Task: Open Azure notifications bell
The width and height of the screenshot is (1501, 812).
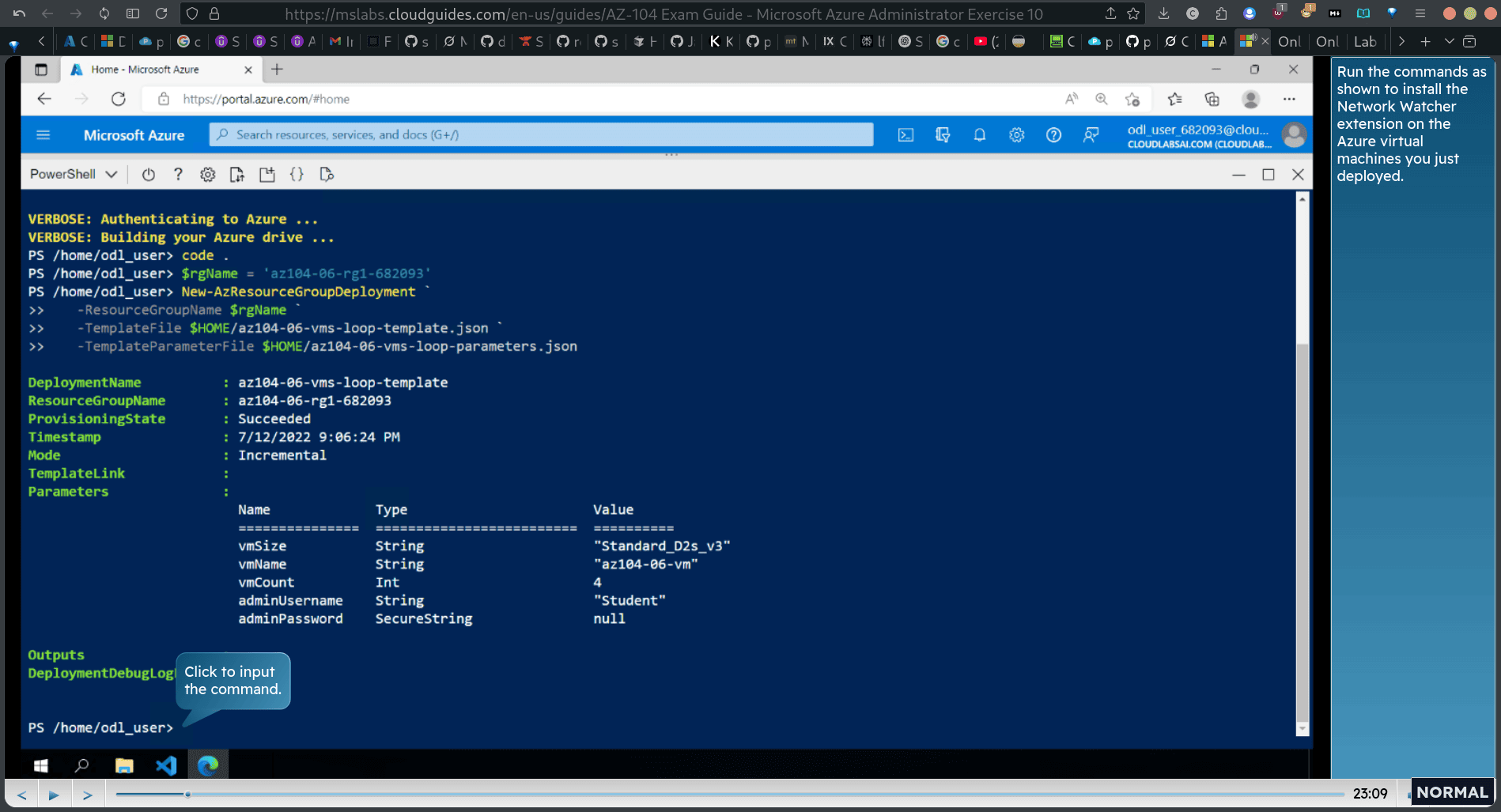Action: 979,135
